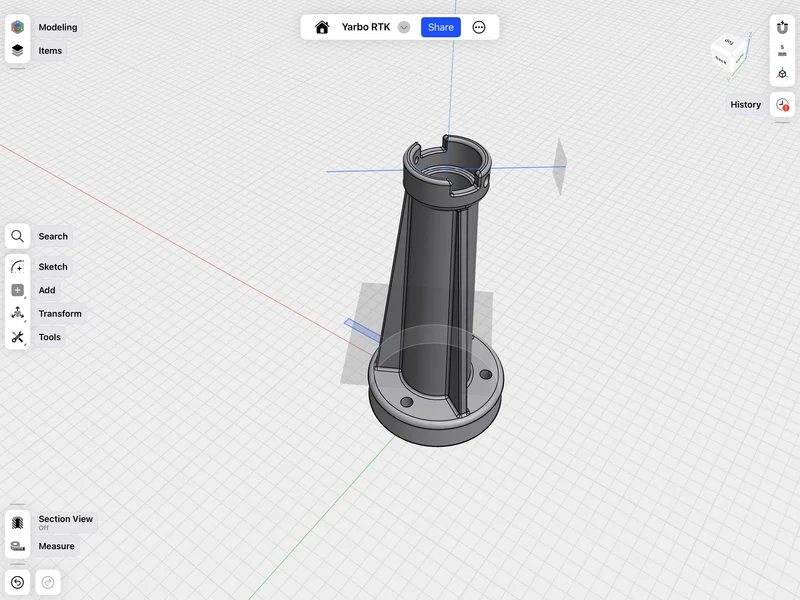Click the Search magnifier icon

tap(17, 236)
